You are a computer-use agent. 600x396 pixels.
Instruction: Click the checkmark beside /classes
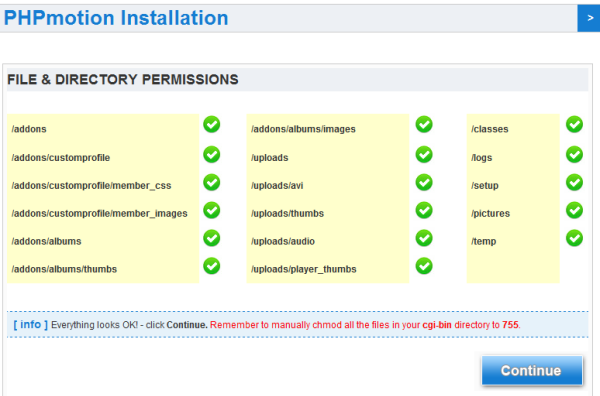[x=574, y=124]
